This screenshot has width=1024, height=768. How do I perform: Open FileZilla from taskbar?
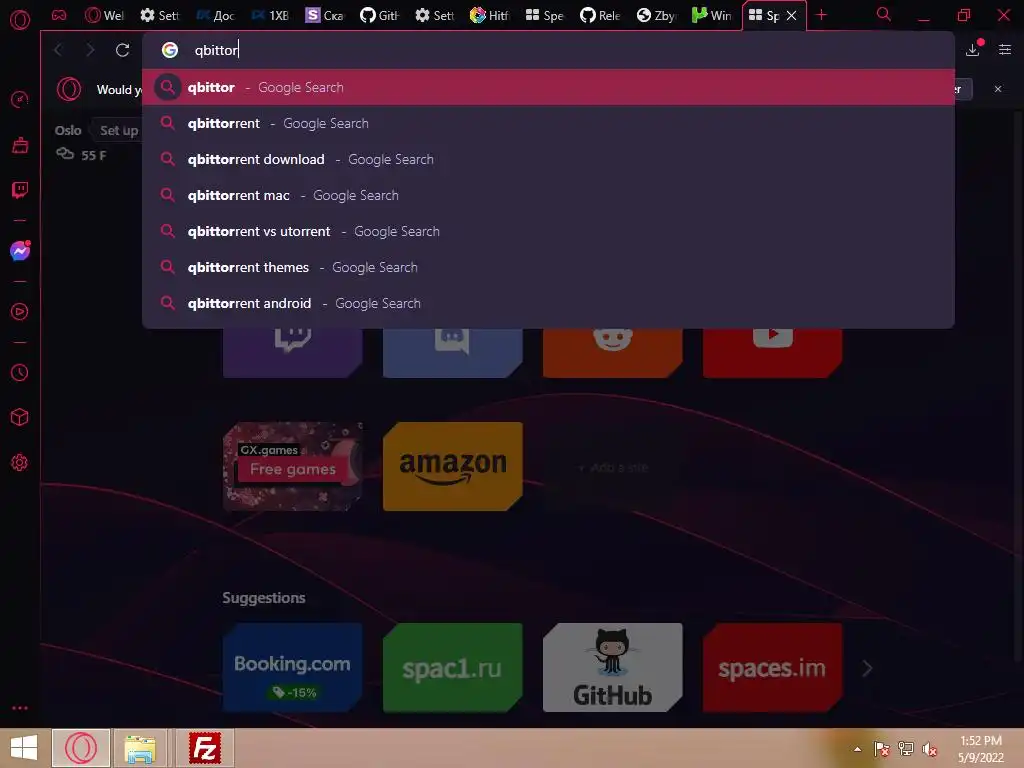[204, 748]
